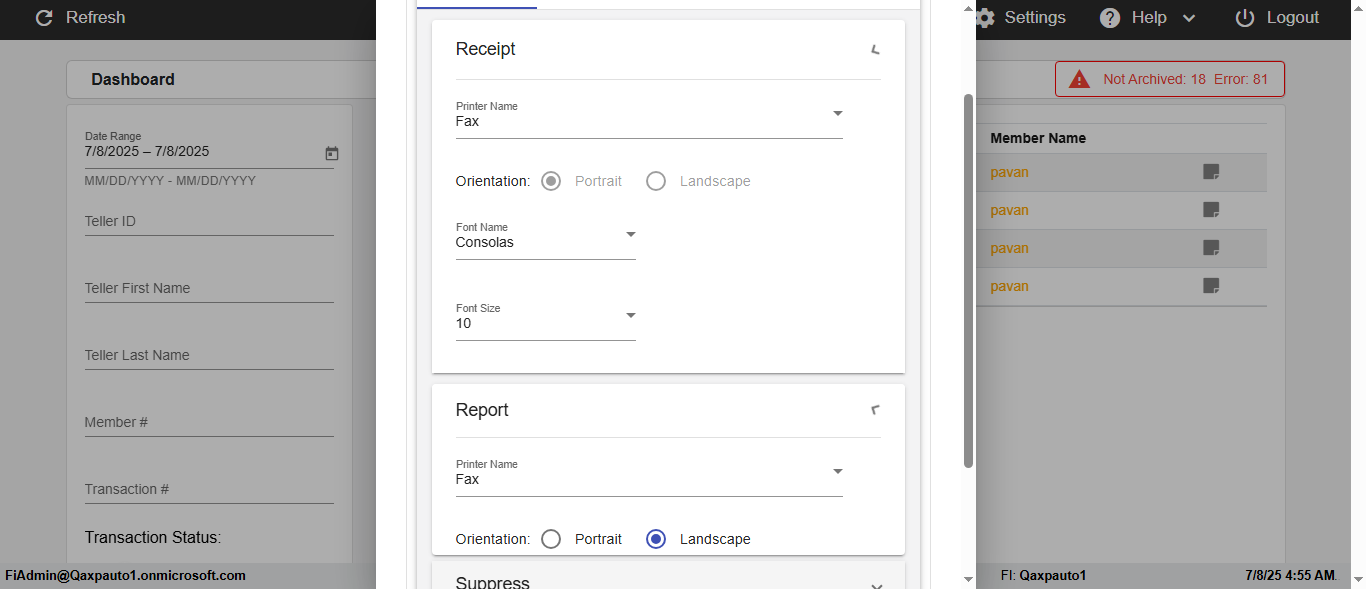Select Landscape orientation for Report
This screenshot has width=1366, height=589.
(656, 539)
